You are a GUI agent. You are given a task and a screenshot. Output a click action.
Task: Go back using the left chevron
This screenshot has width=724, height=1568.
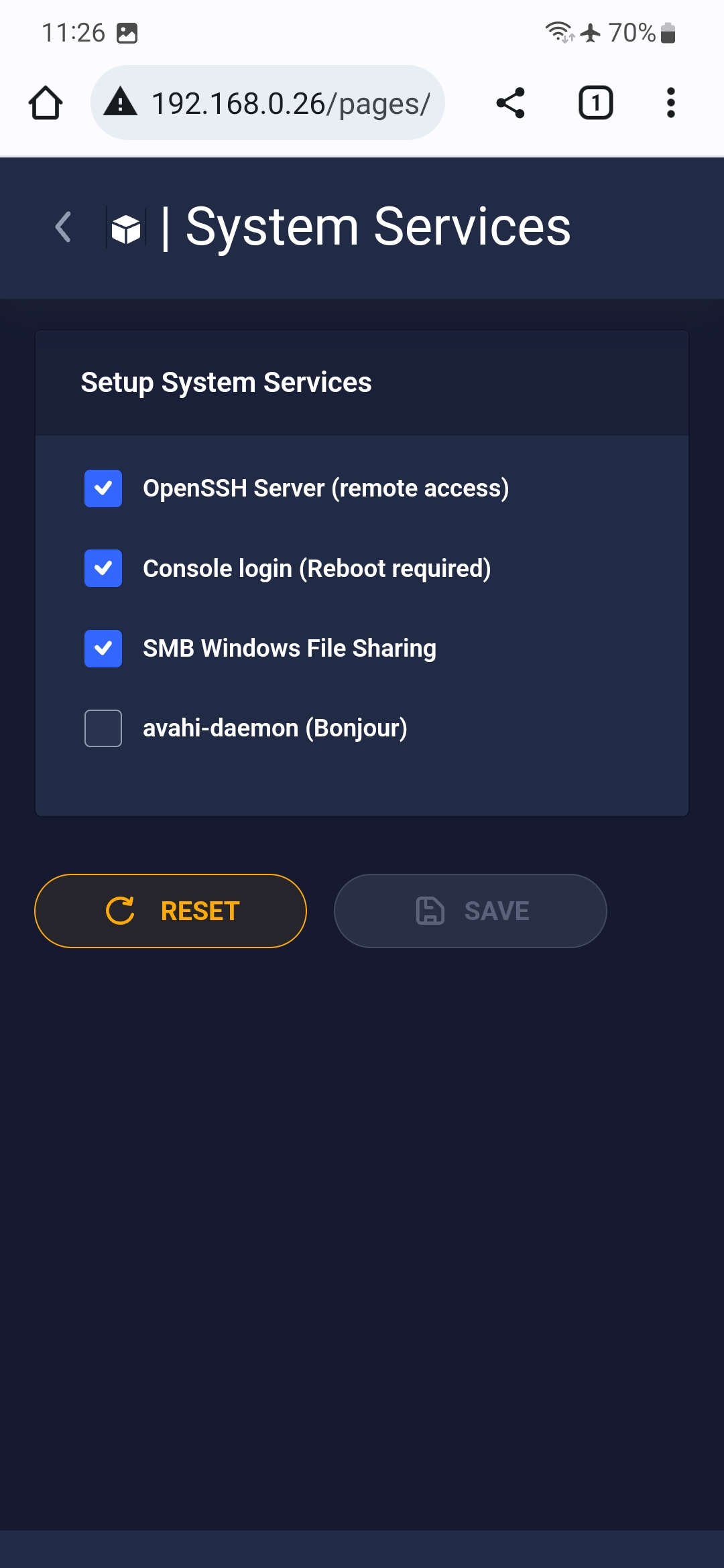point(63,226)
